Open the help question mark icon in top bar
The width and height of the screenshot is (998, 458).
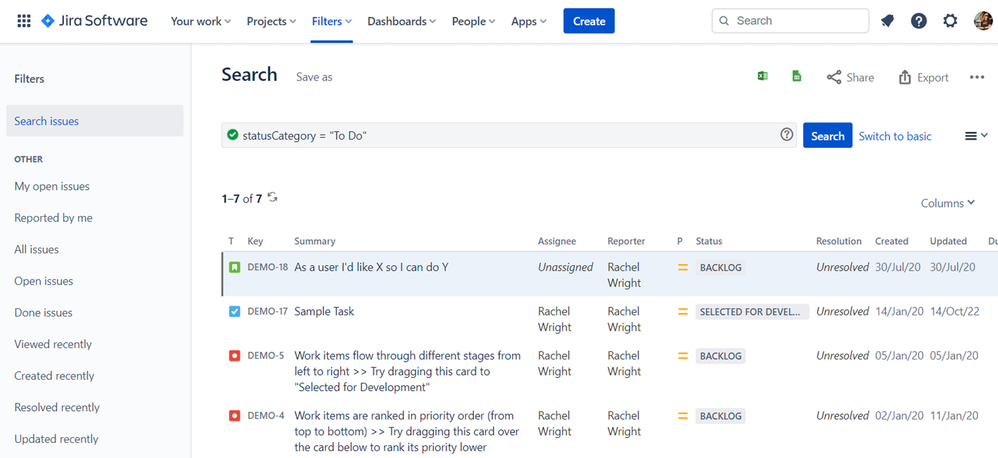(x=918, y=21)
